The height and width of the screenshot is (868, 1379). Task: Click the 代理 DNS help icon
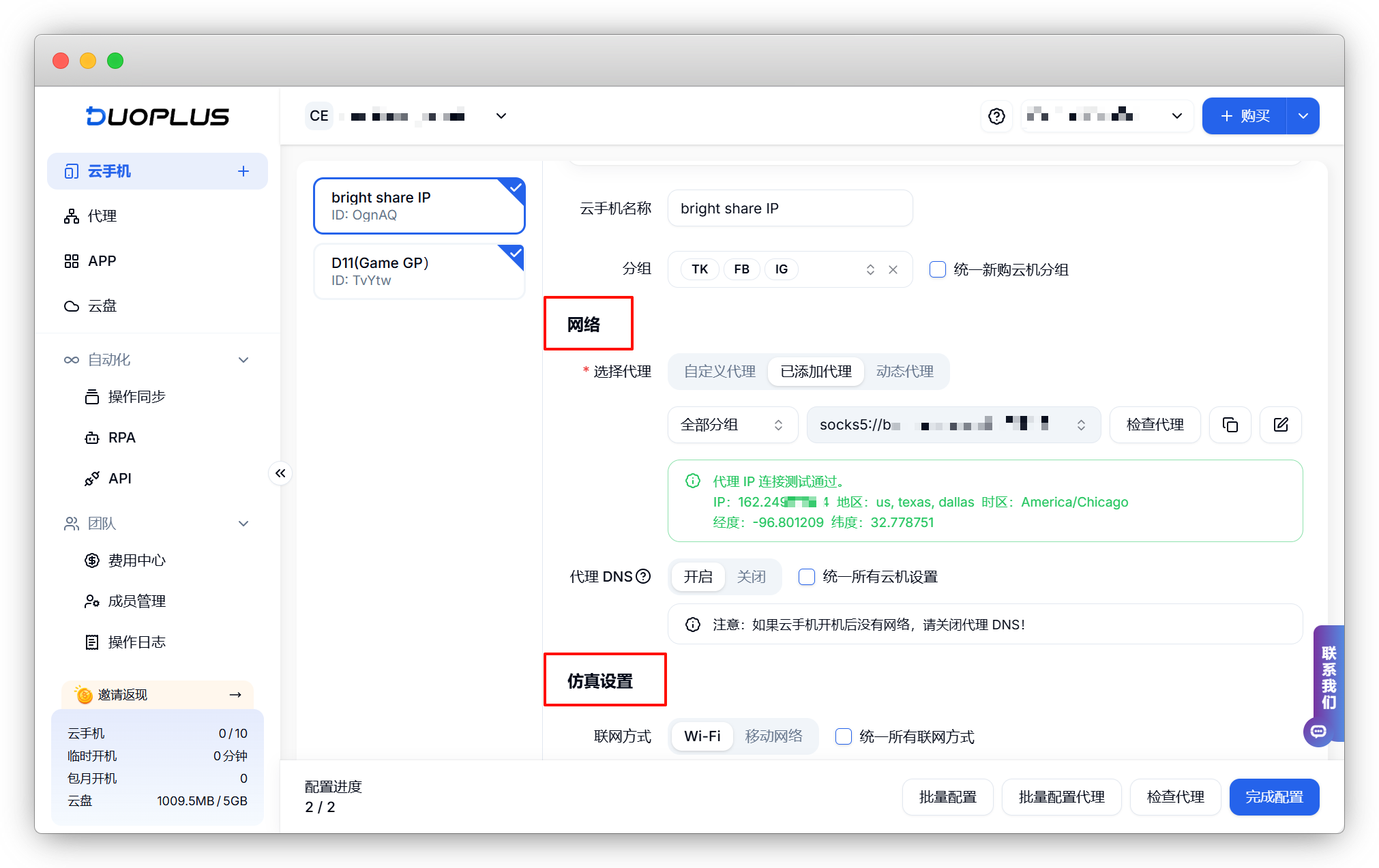click(x=643, y=577)
